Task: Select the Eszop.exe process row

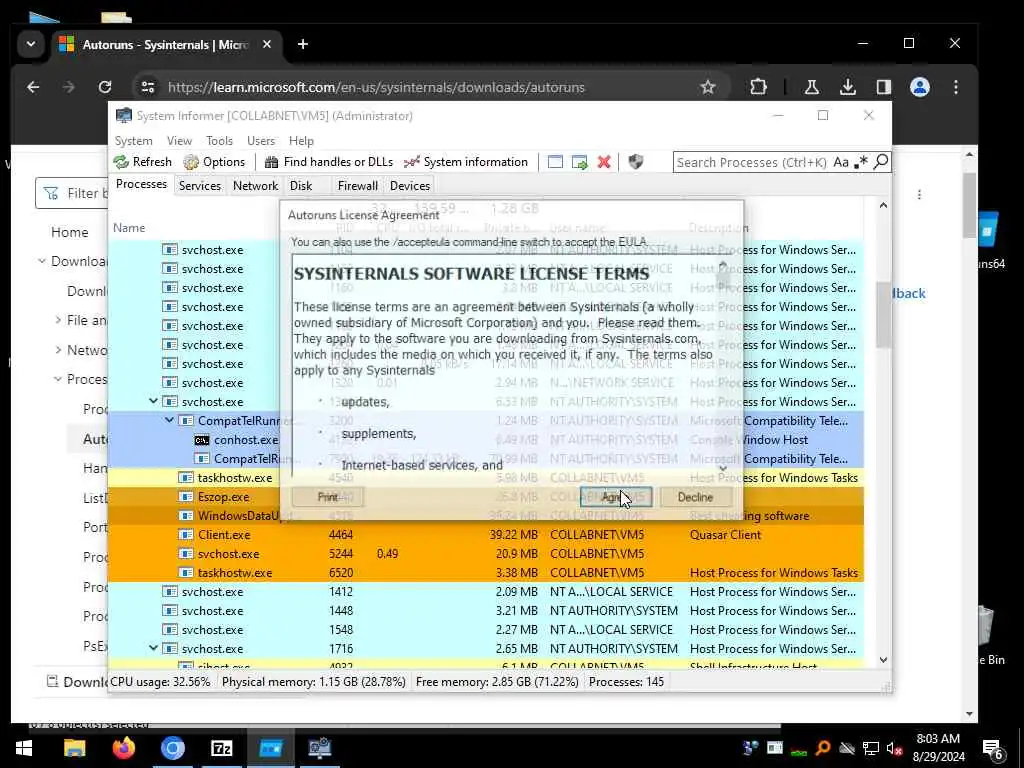Action: click(485, 497)
